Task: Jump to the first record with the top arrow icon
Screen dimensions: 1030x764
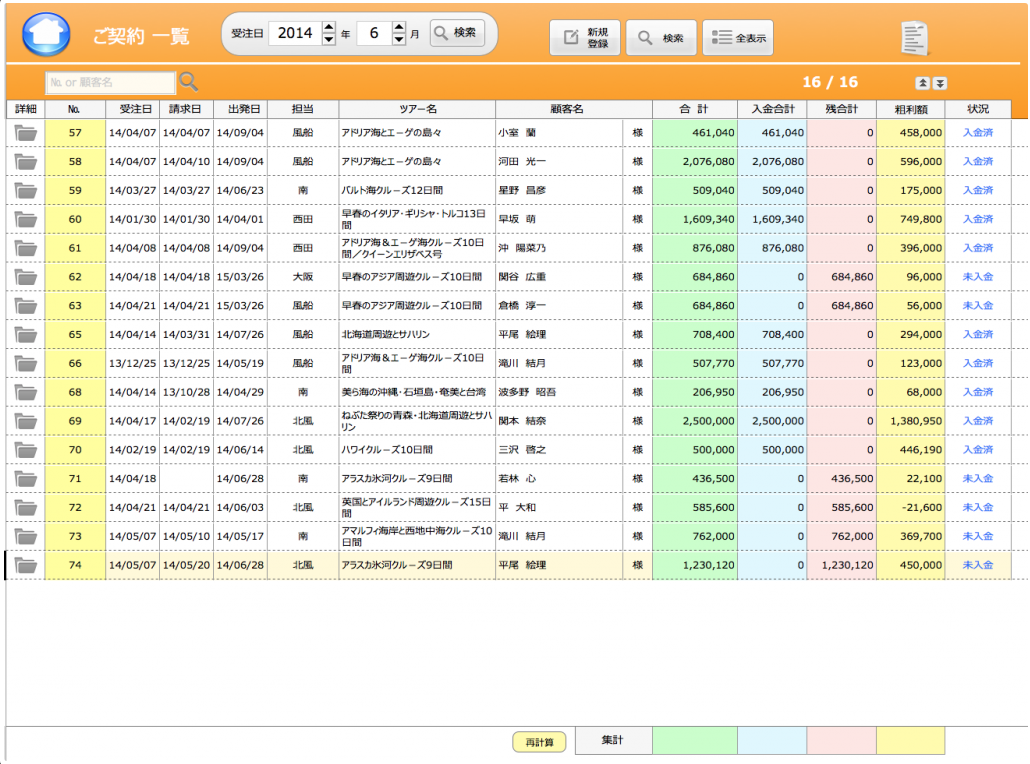Action: click(922, 83)
